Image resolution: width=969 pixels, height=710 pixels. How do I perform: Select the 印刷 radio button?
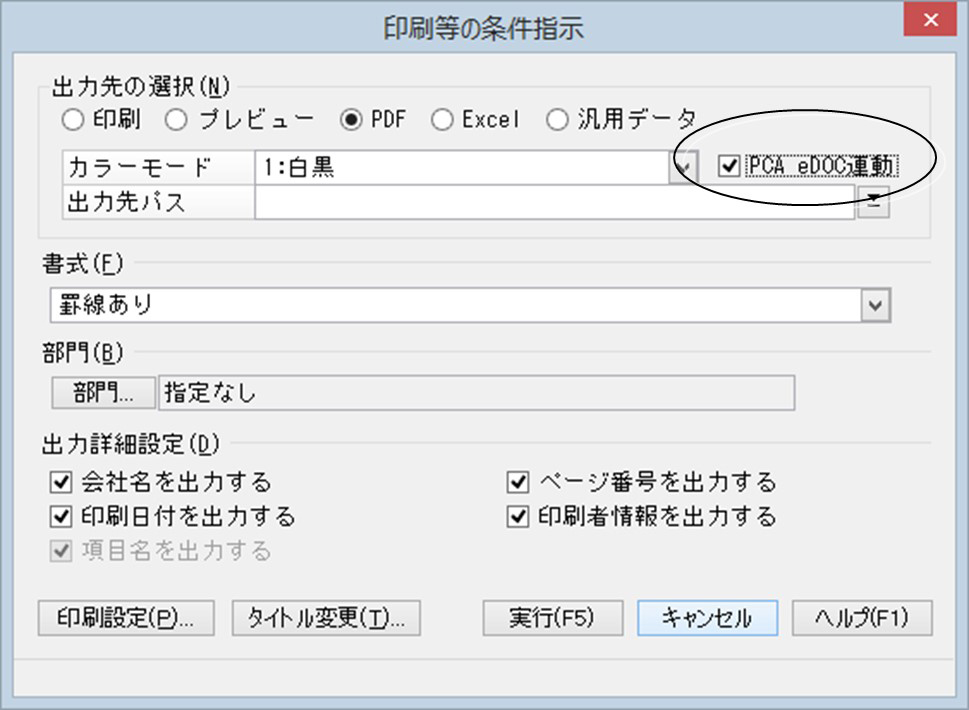pos(73,119)
